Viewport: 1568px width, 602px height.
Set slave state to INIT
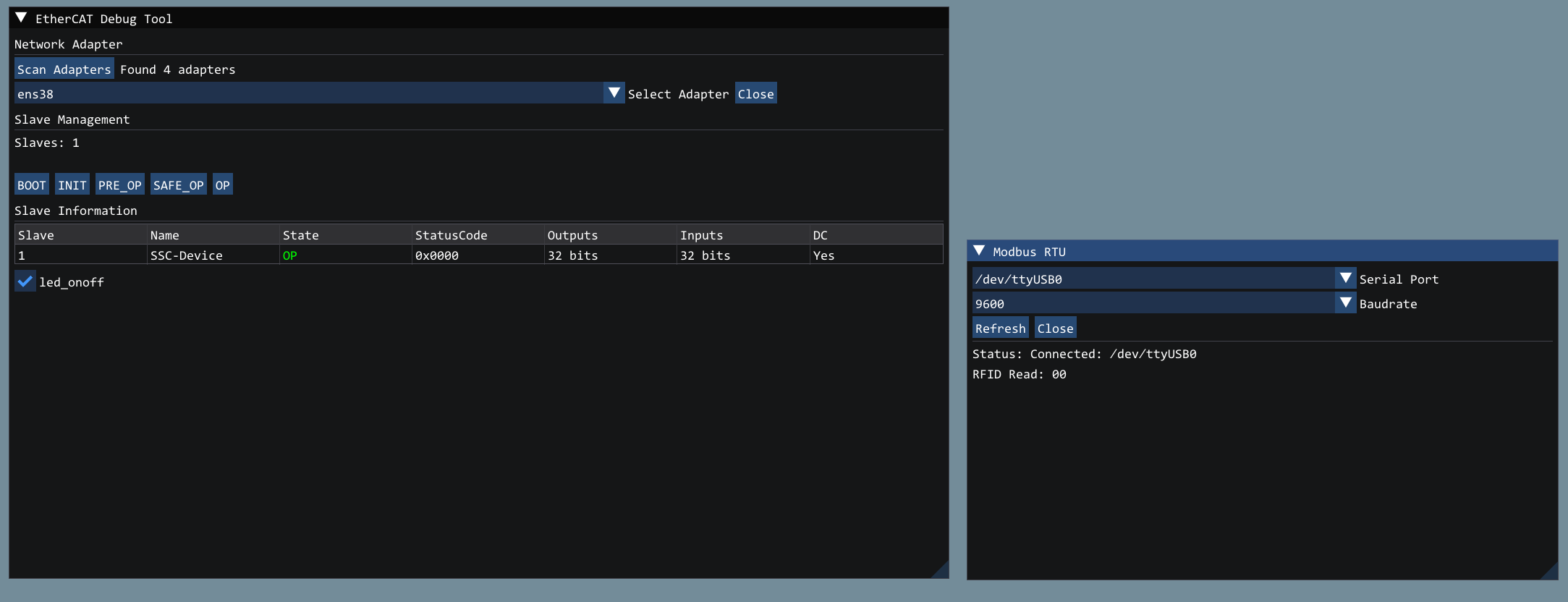72,185
